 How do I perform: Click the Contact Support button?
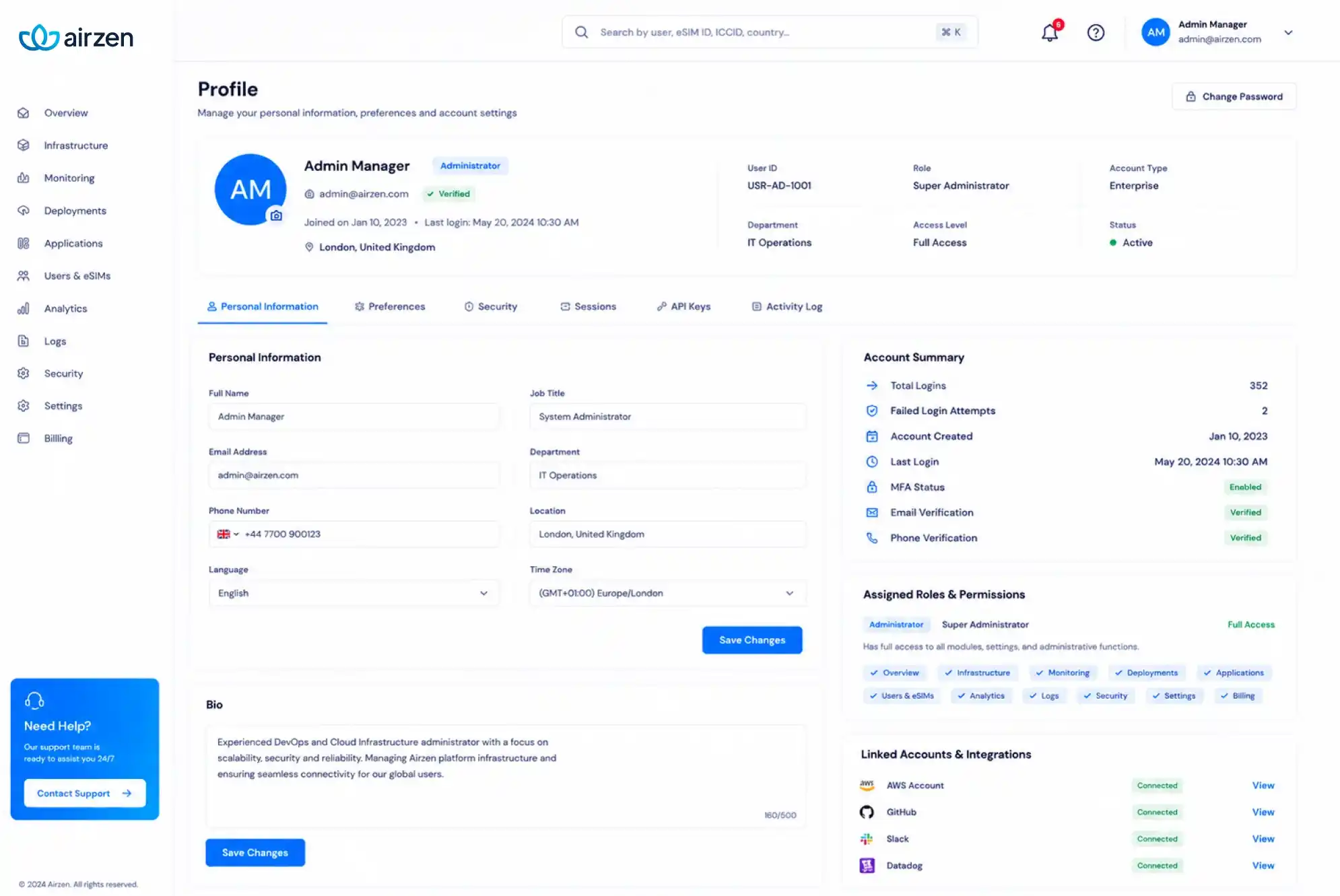pos(85,794)
